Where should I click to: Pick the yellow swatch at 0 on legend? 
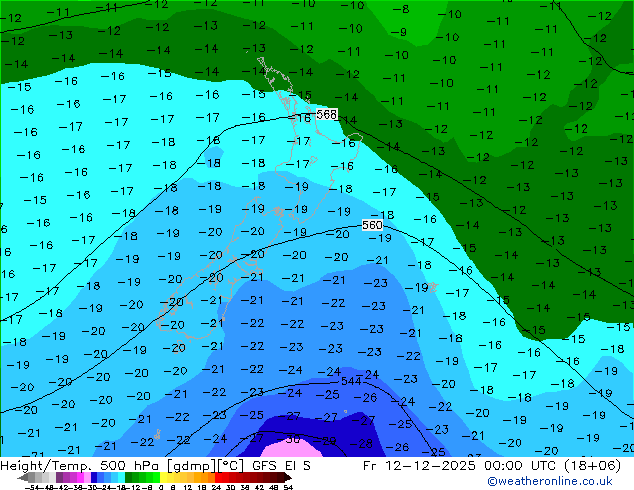coord(163,477)
